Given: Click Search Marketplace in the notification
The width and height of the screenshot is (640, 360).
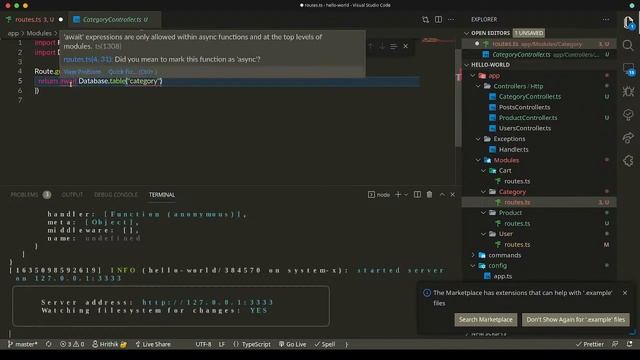Looking at the screenshot, I should coord(486,320).
